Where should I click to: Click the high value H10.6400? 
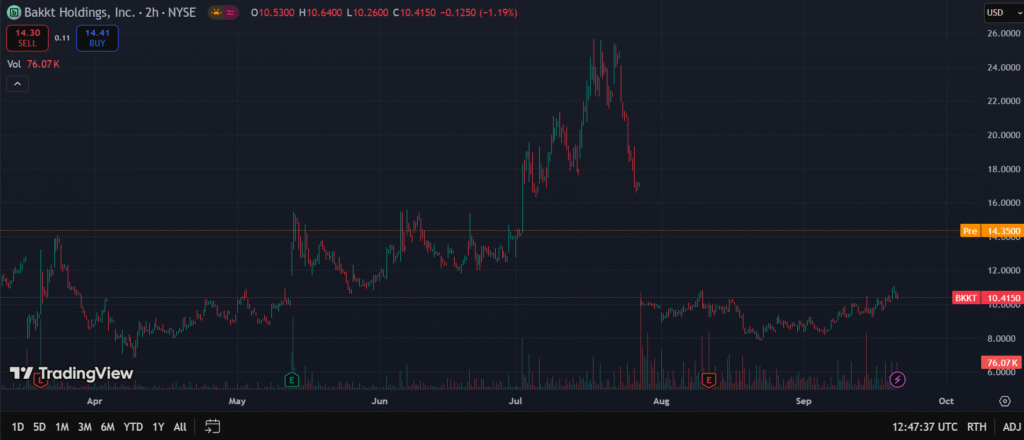(321, 12)
